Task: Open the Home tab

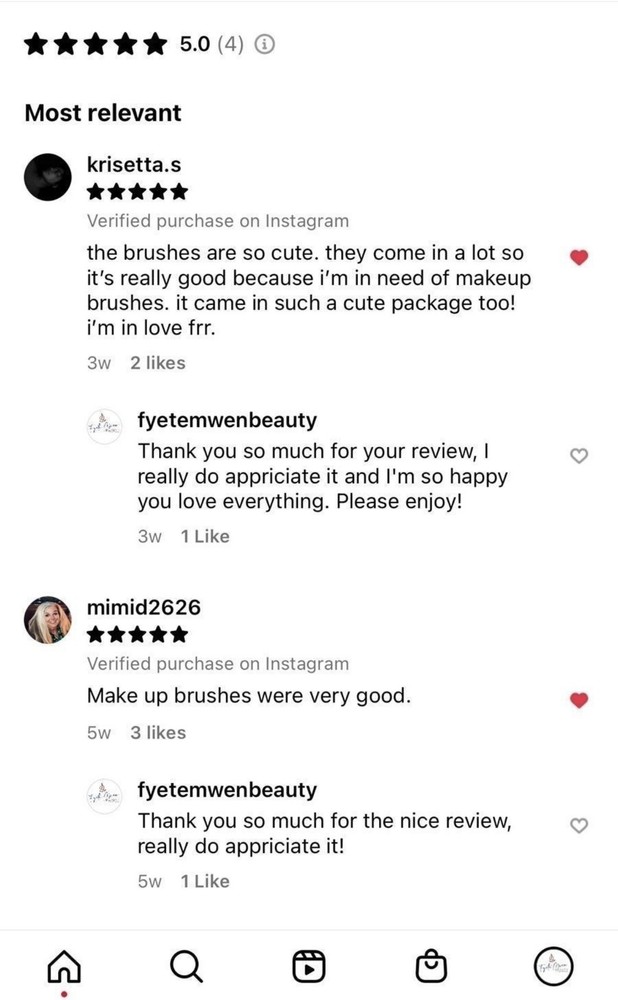Action: pyautogui.click(x=64, y=966)
